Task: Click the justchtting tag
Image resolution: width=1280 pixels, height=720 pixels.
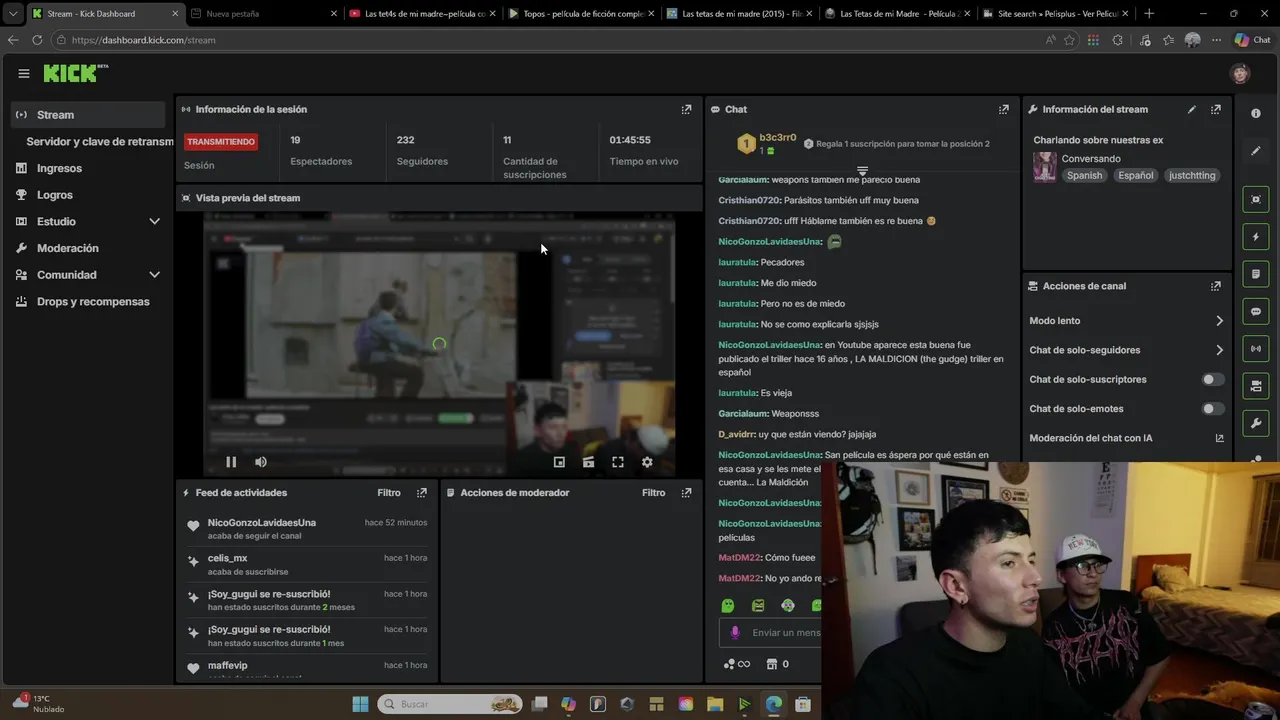Action: click(1192, 175)
